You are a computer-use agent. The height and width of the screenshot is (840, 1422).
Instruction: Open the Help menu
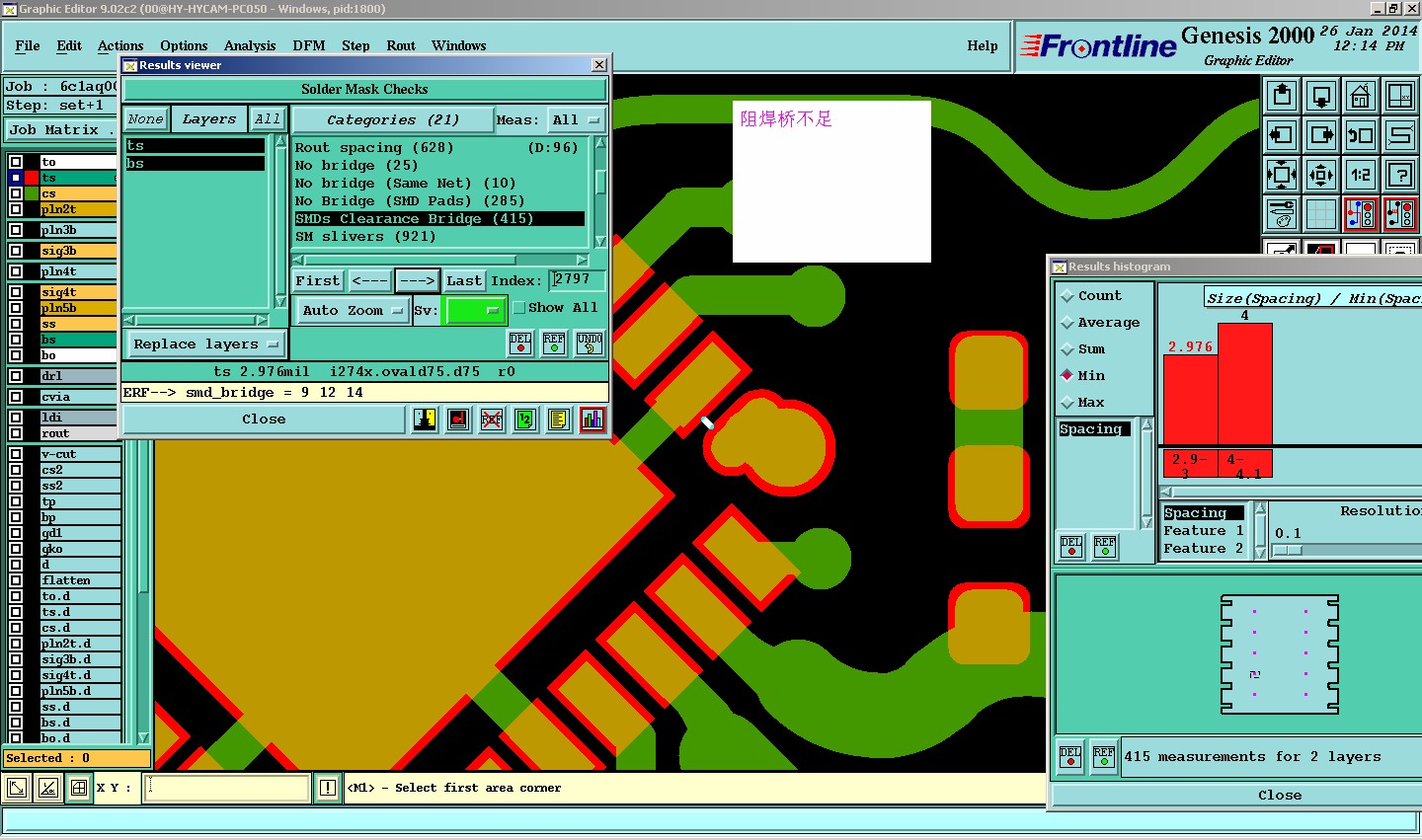pyautogui.click(x=983, y=45)
